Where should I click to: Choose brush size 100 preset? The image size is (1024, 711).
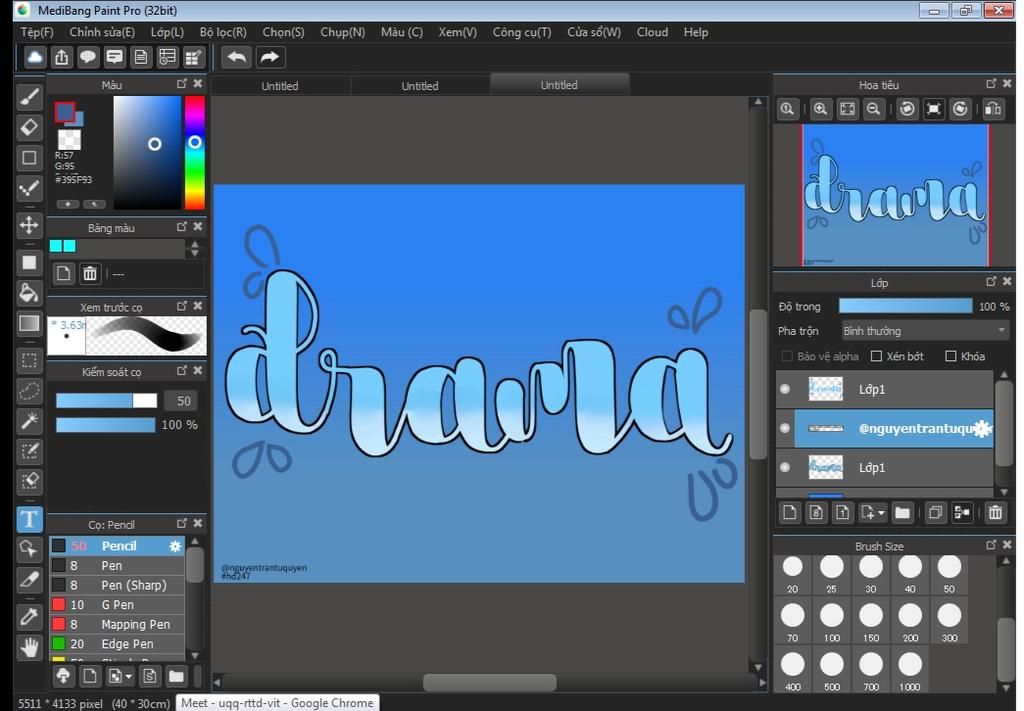(831, 622)
